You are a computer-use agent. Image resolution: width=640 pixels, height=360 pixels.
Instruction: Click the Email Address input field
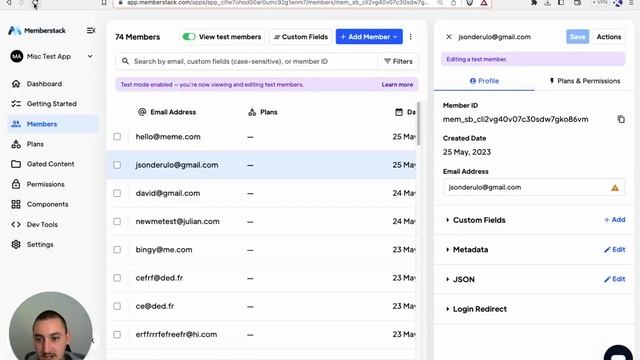click(x=533, y=187)
